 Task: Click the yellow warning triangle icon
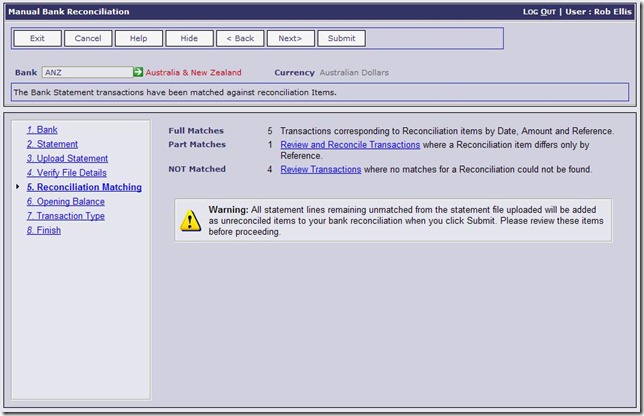[x=190, y=221]
